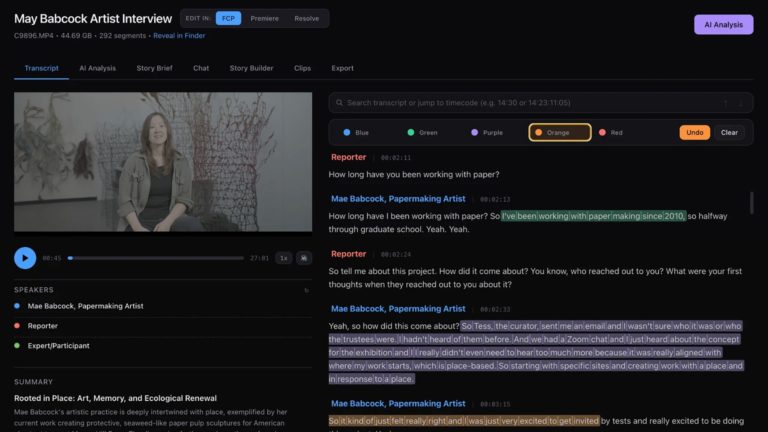The width and height of the screenshot is (768, 432).
Task: Jump to next search result arrow
Action: pos(741,103)
